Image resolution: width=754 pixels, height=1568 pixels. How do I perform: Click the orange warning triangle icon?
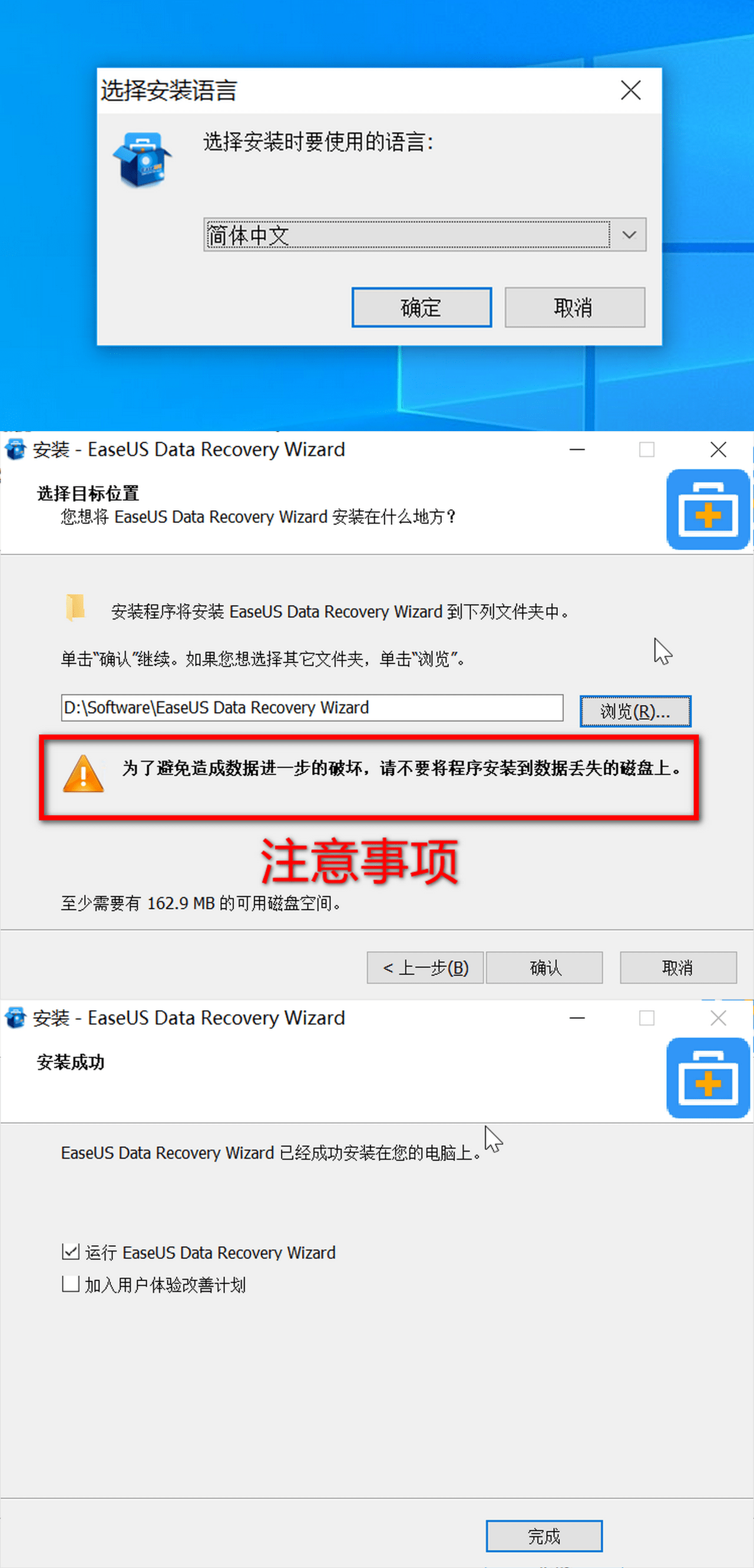coord(84,773)
